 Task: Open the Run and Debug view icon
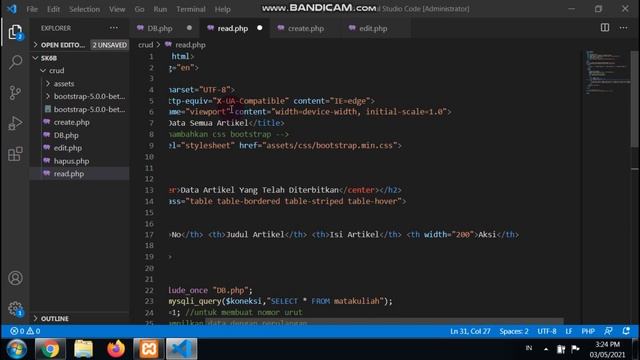click(15, 123)
